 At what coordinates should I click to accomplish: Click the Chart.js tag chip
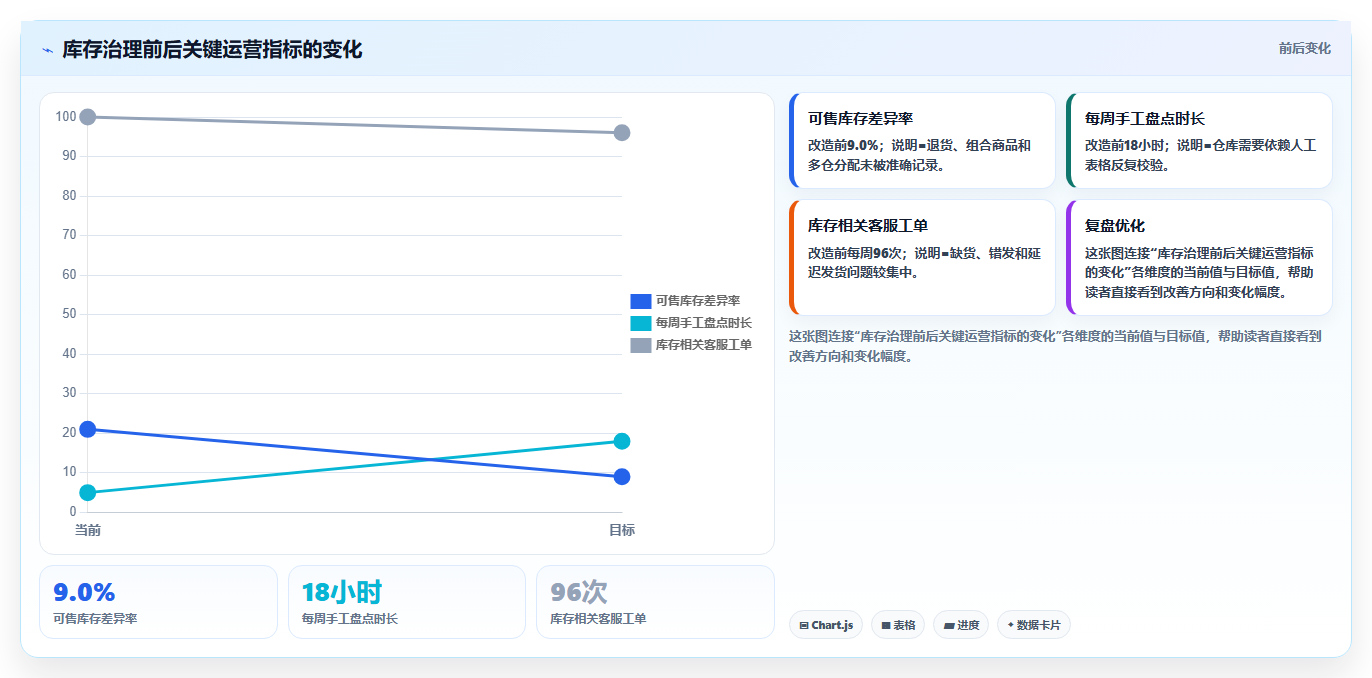click(826, 625)
